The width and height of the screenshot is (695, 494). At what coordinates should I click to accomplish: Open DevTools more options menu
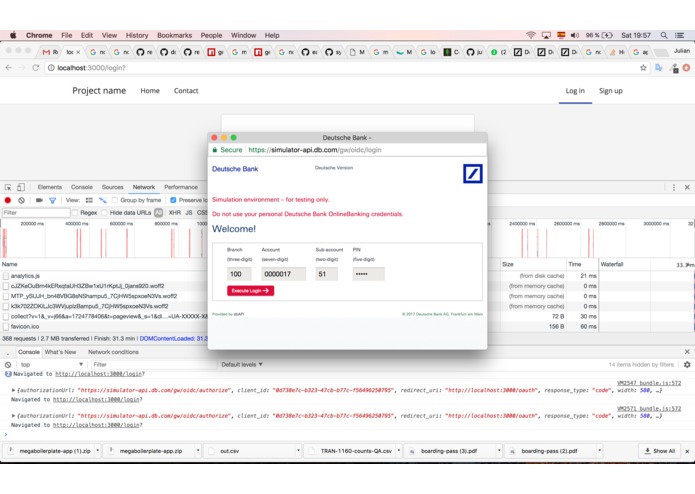(674, 187)
